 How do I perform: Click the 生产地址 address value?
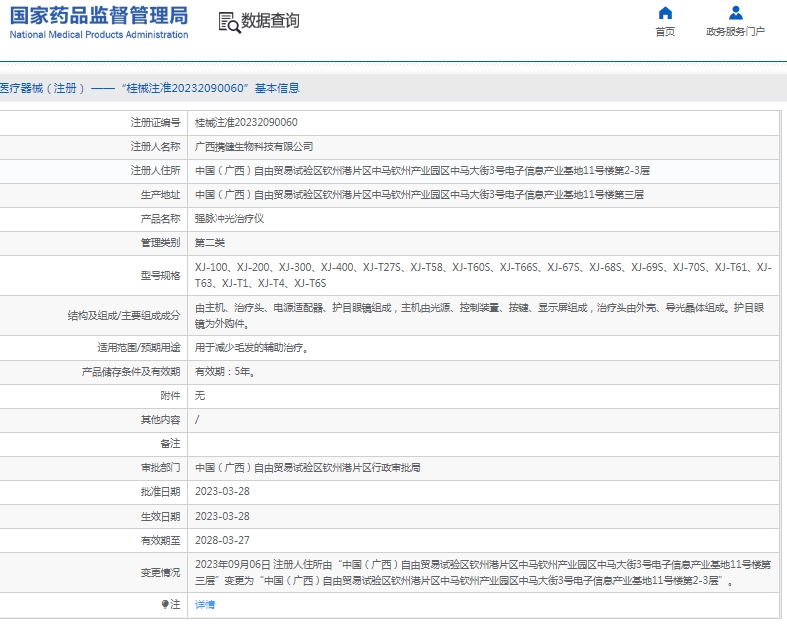click(419, 195)
